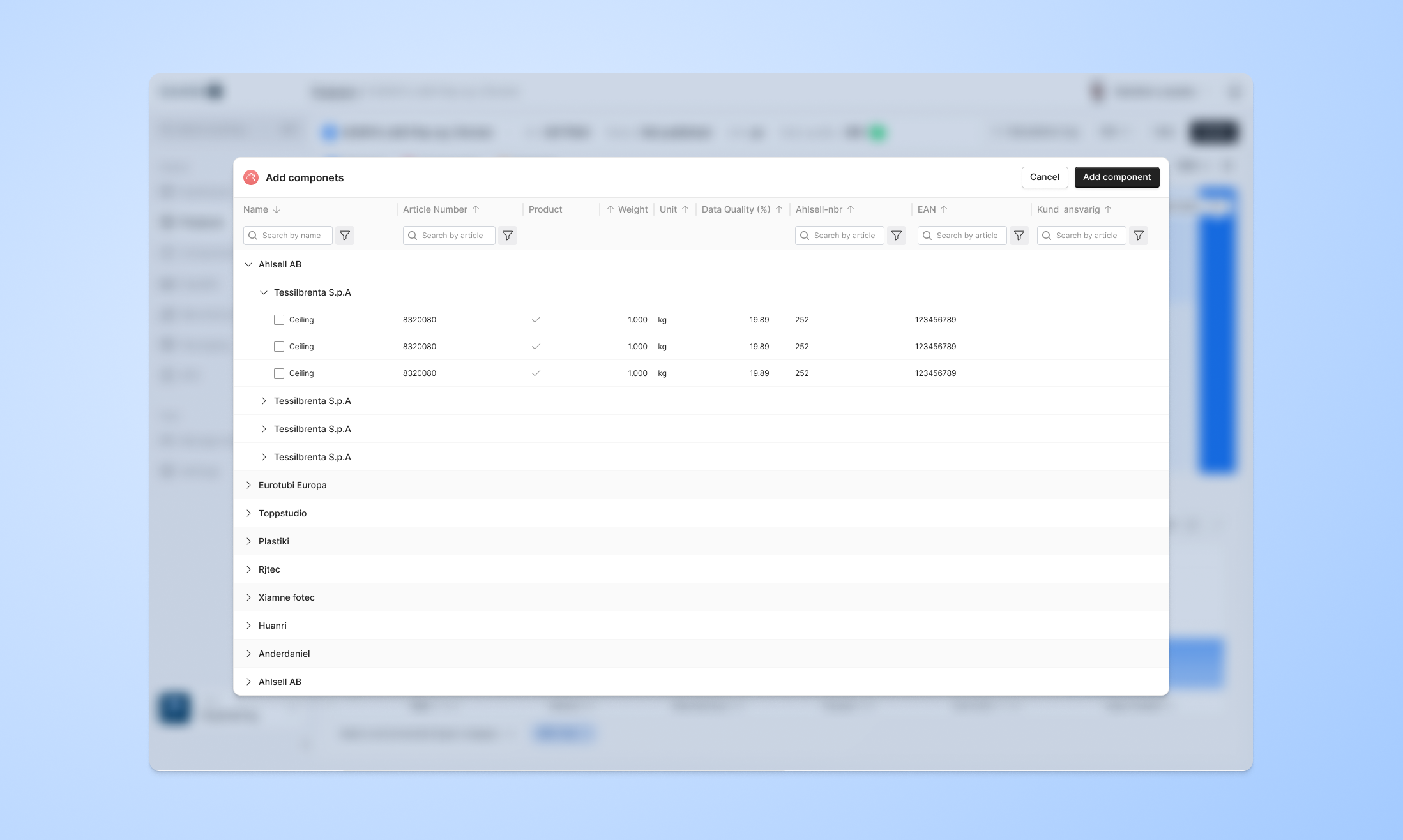The image size is (1403, 840).
Task: Check the third Ceiling row checkbox
Action: 279,373
